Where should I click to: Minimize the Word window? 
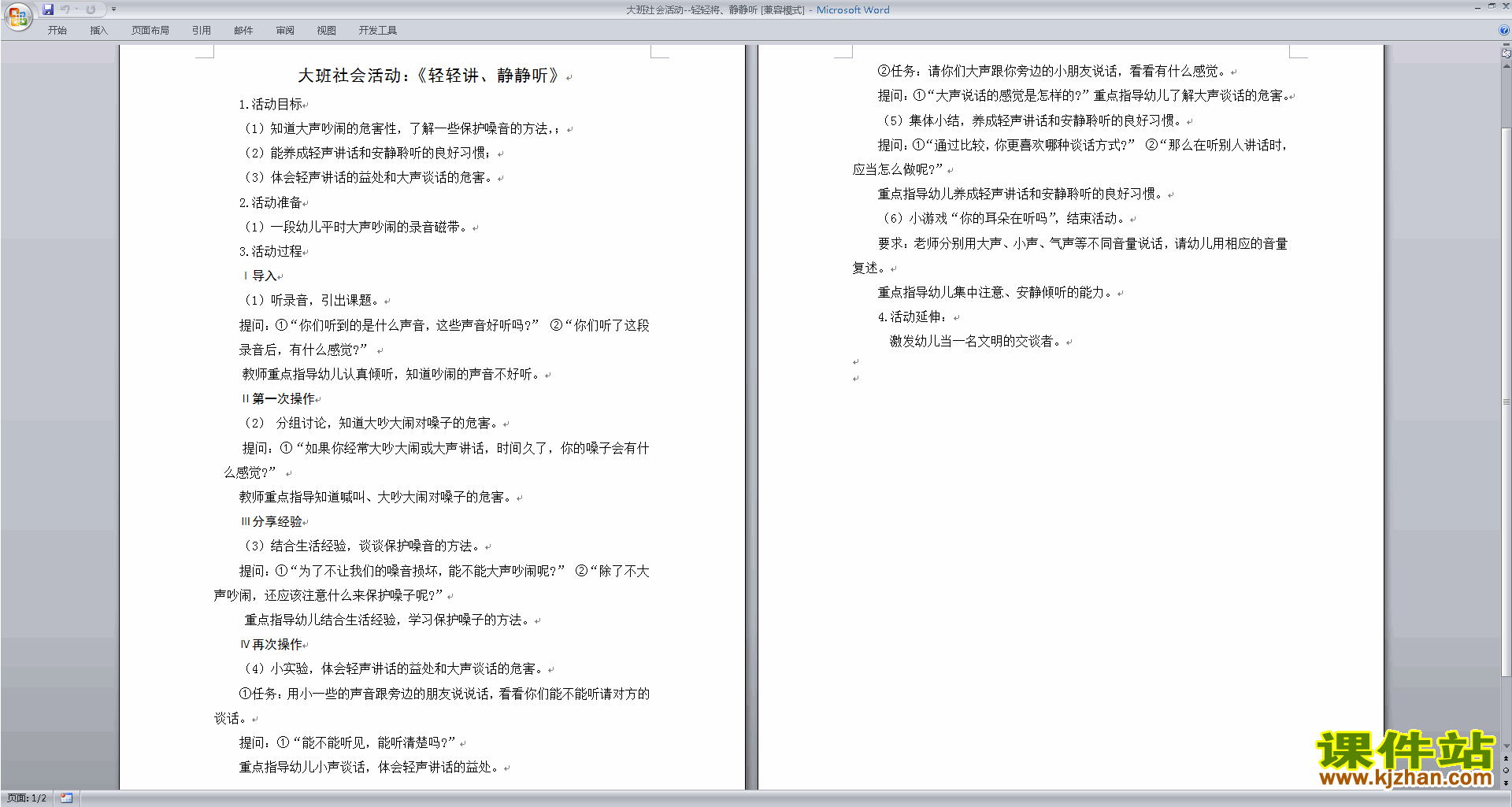click(x=1477, y=7)
